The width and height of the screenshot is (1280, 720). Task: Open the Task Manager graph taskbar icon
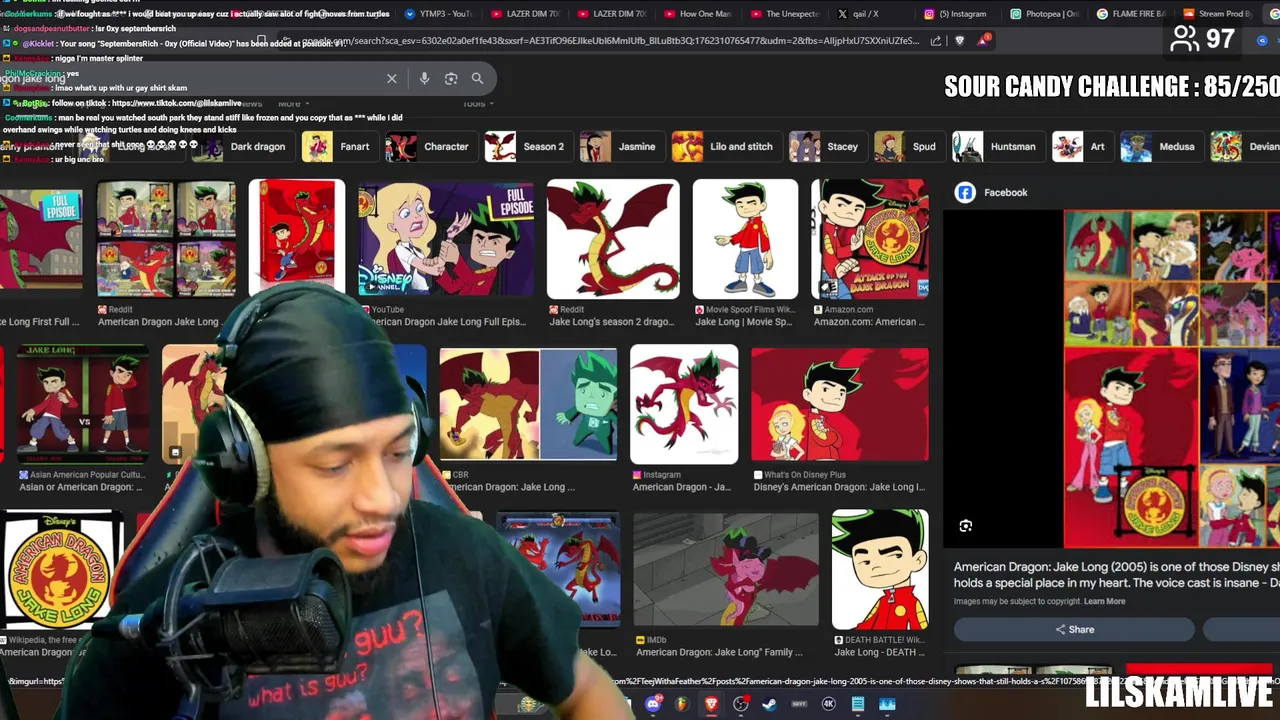click(887, 704)
